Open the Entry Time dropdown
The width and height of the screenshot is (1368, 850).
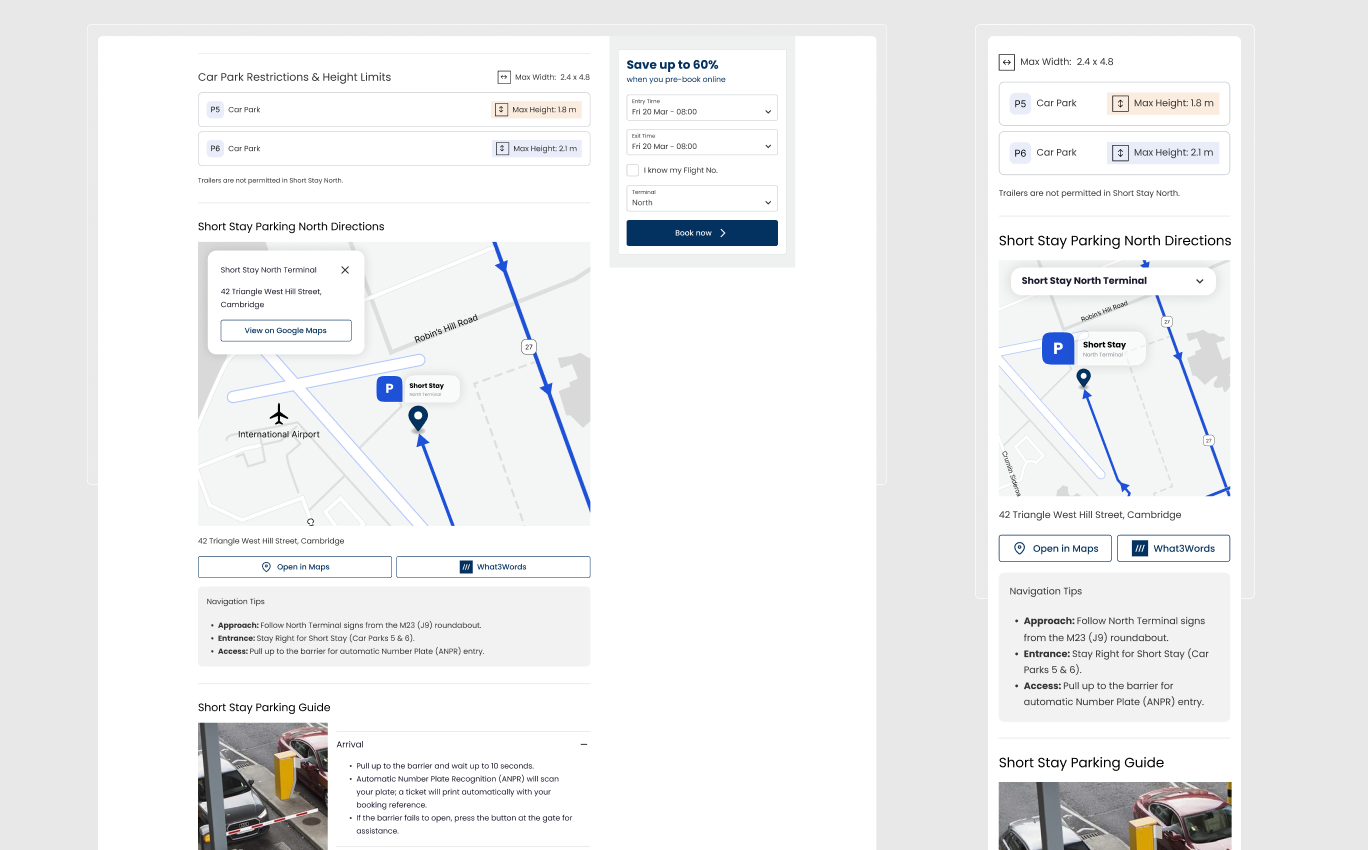point(702,108)
